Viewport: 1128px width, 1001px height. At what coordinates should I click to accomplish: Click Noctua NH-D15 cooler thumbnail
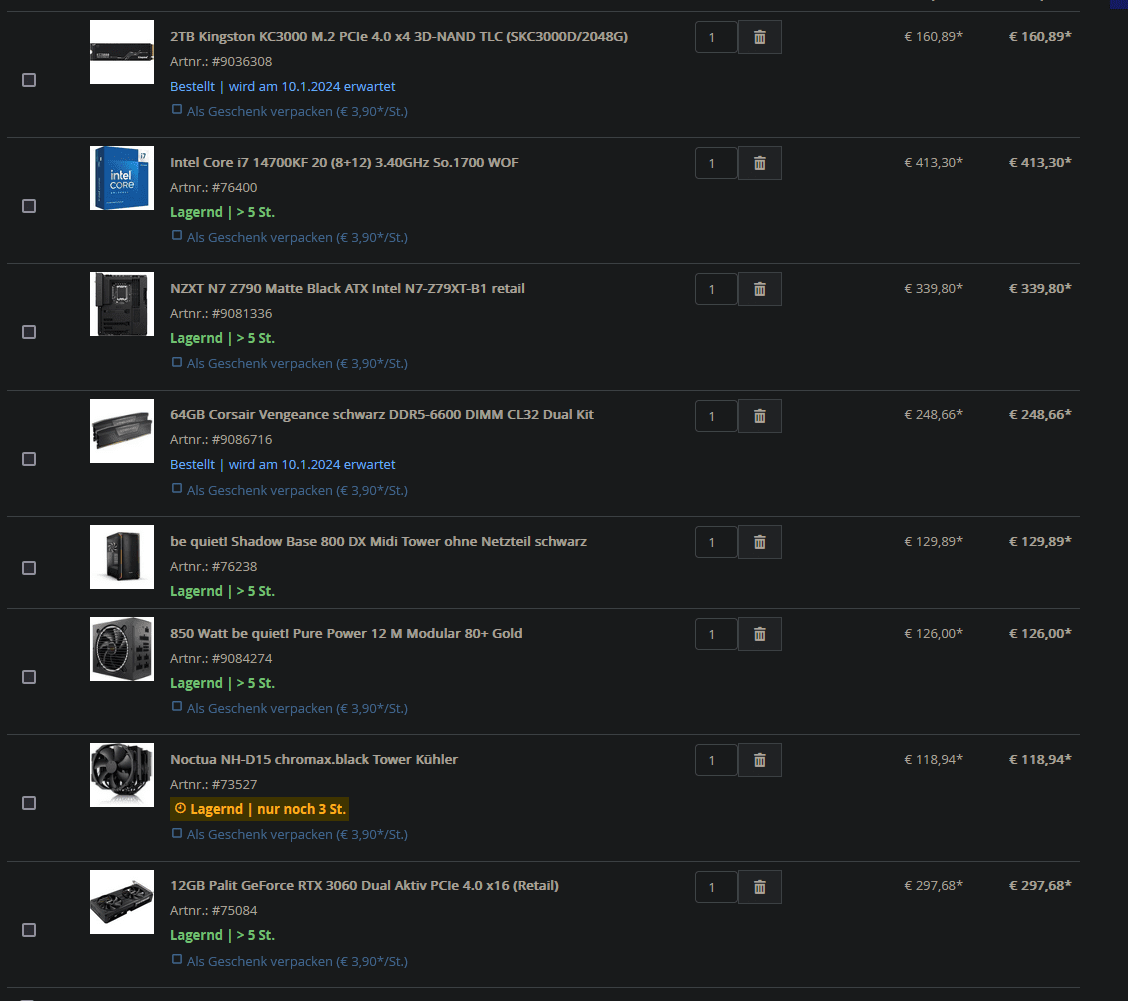pyautogui.click(x=122, y=775)
